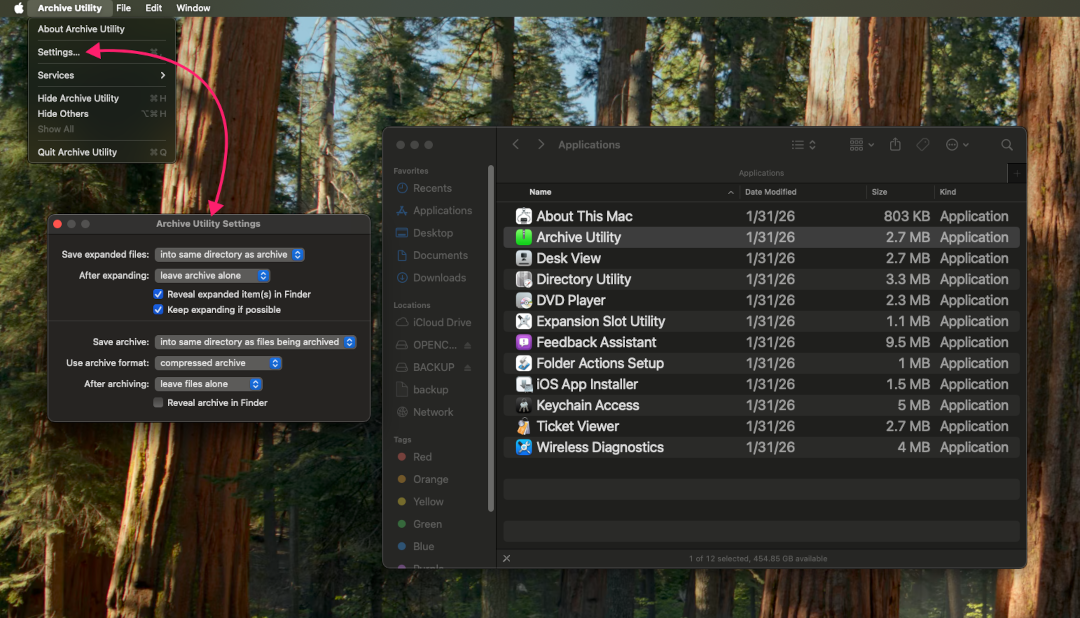The height and width of the screenshot is (618, 1080).
Task: Open the Save expanded files dropdown
Action: tap(229, 255)
